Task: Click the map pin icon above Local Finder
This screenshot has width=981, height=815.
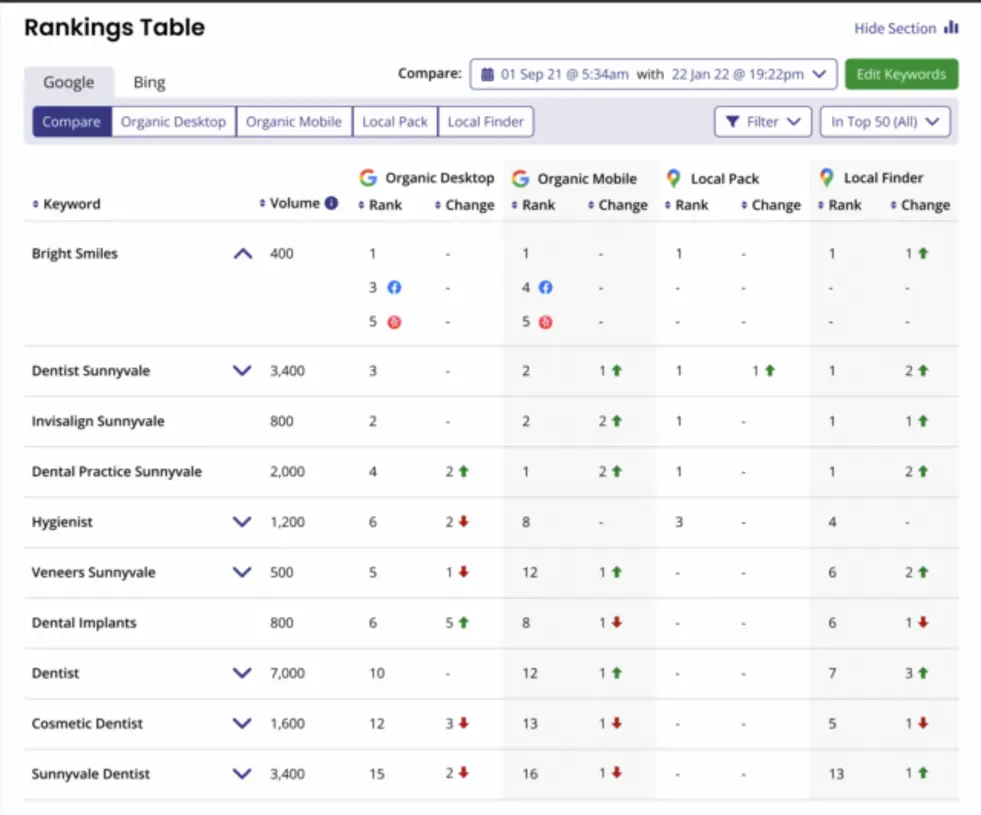Action: click(825, 178)
